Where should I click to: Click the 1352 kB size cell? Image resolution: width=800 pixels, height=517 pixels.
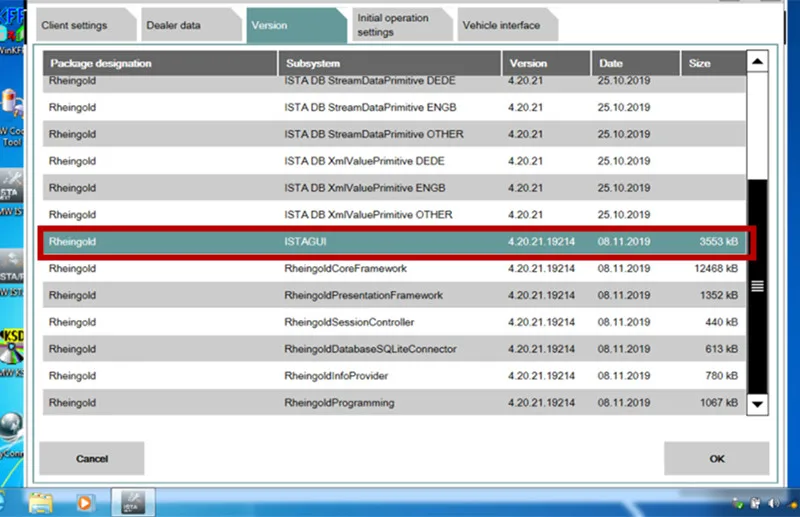tap(718, 295)
